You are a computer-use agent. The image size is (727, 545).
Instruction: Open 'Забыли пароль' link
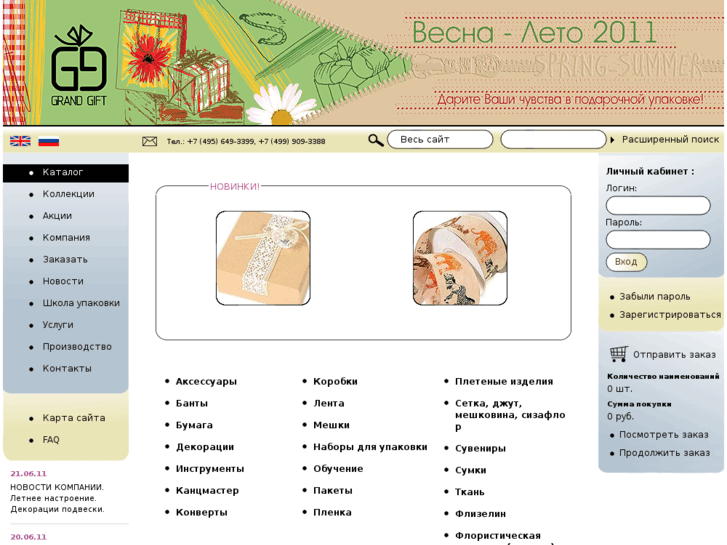pos(655,296)
